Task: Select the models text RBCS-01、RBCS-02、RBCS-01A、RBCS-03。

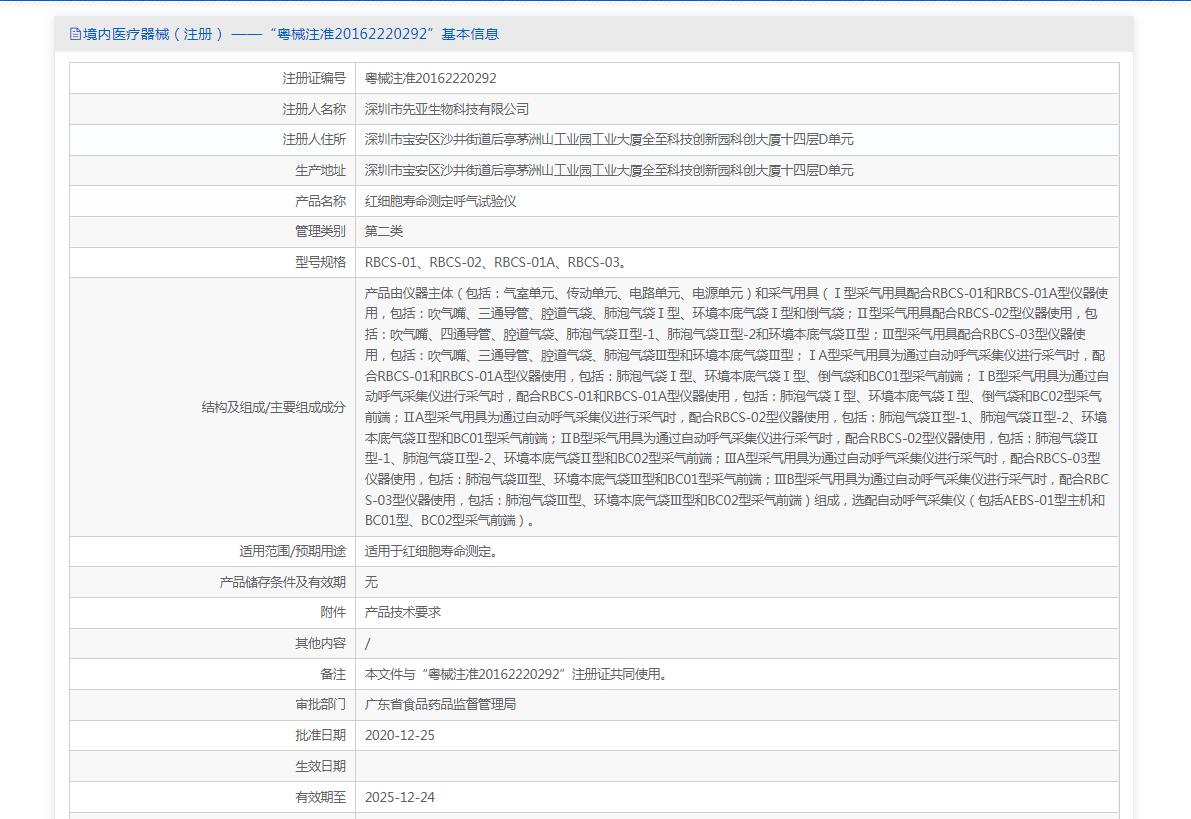Action: (498, 262)
